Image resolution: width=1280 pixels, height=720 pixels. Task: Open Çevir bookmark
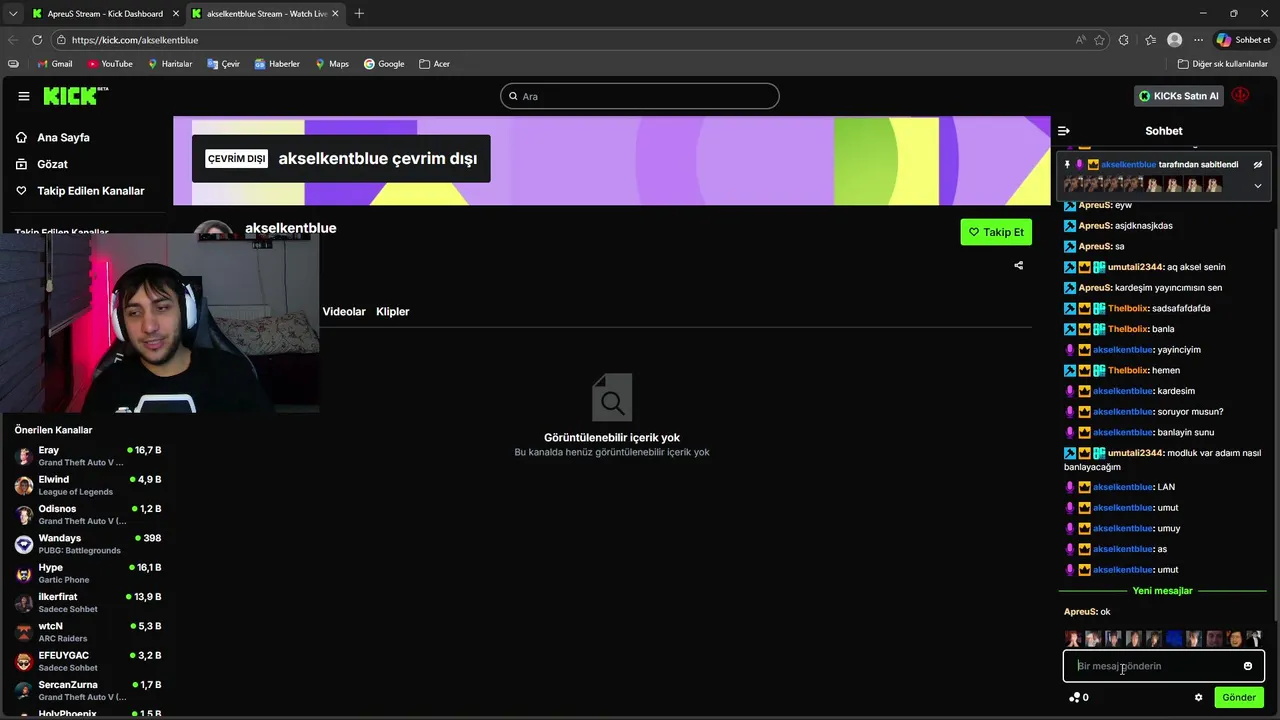pos(223,64)
